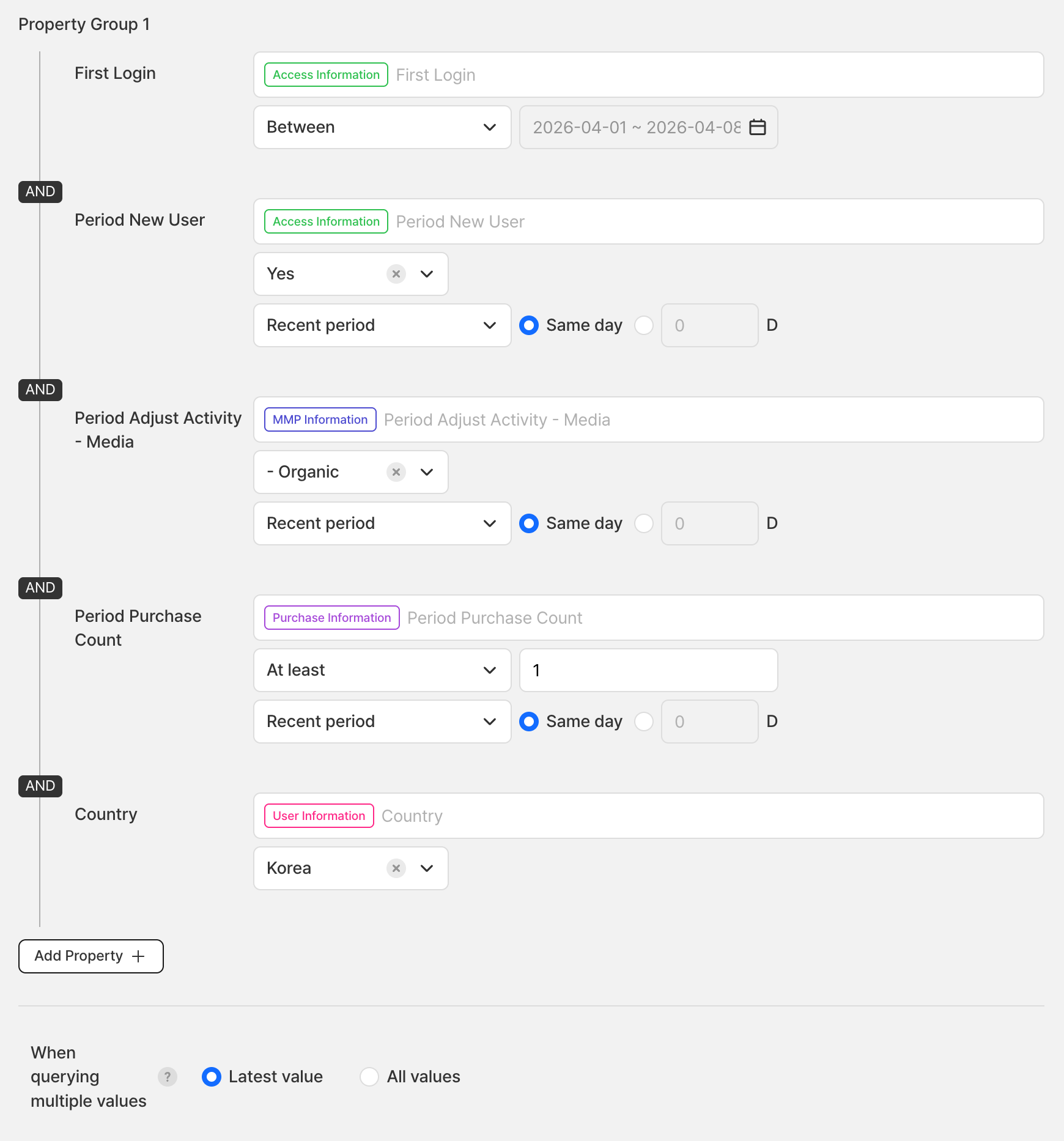Click the help icon beside multiple values

point(167,1077)
